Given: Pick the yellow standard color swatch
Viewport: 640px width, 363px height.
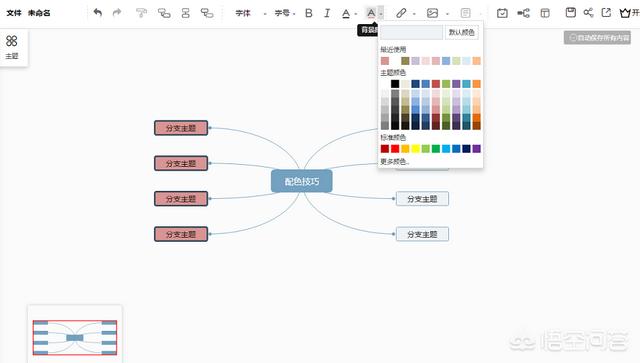Looking at the screenshot, I should coord(415,149).
